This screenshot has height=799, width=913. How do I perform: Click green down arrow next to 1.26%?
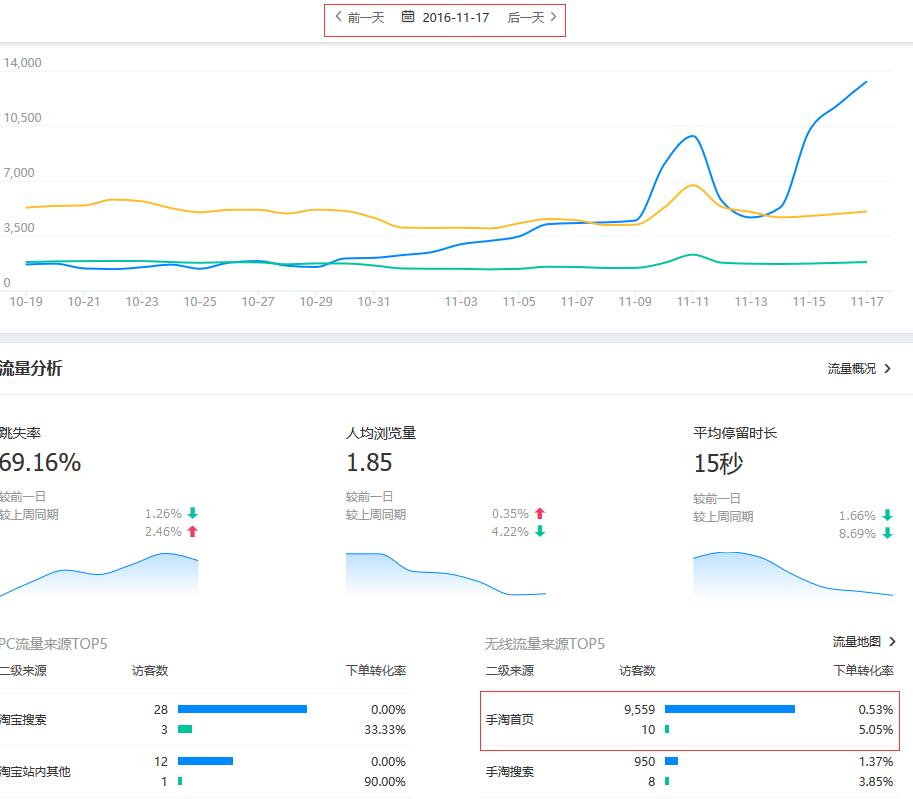[x=192, y=514]
